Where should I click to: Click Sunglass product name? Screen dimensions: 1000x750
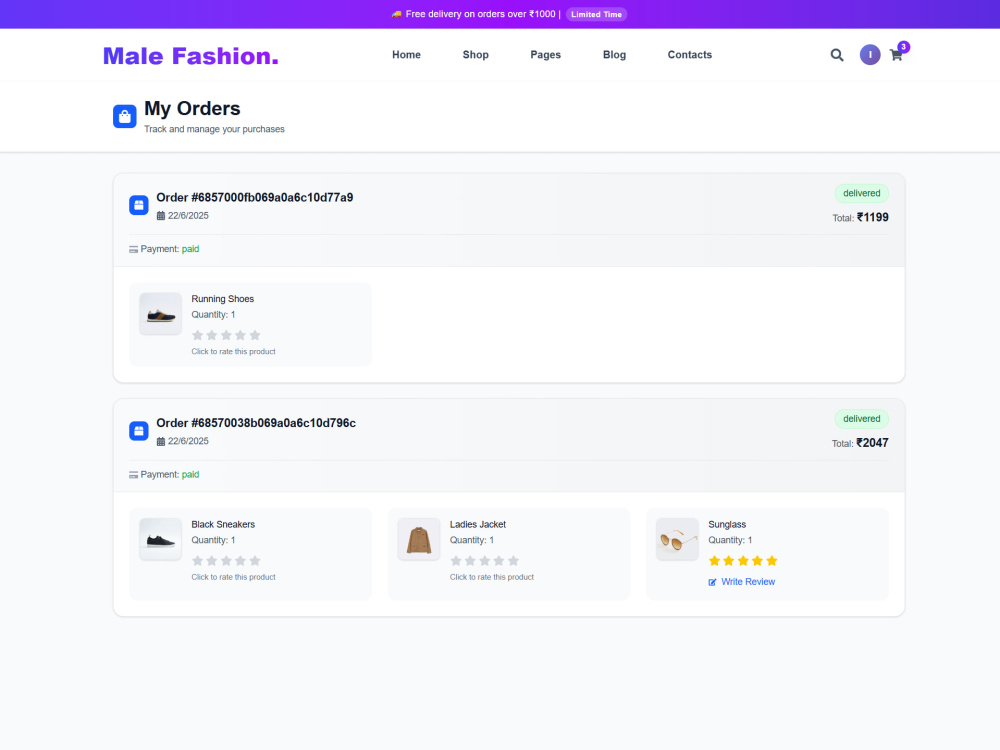point(727,525)
